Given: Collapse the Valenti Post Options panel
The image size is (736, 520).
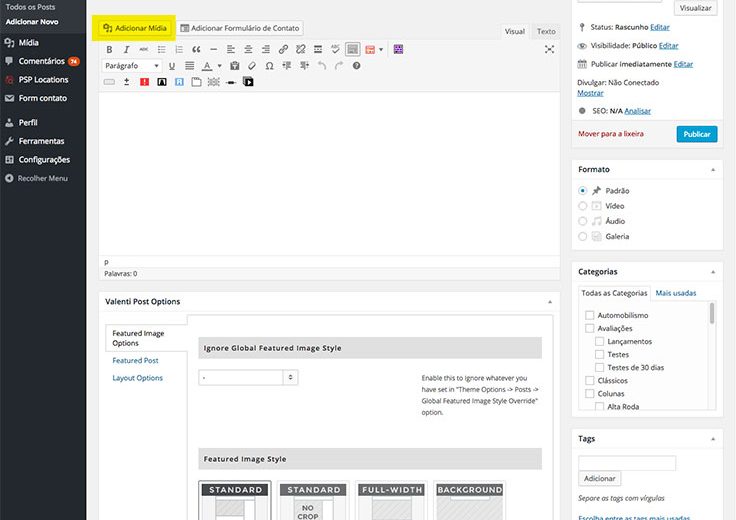Looking at the screenshot, I should coord(548,301).
